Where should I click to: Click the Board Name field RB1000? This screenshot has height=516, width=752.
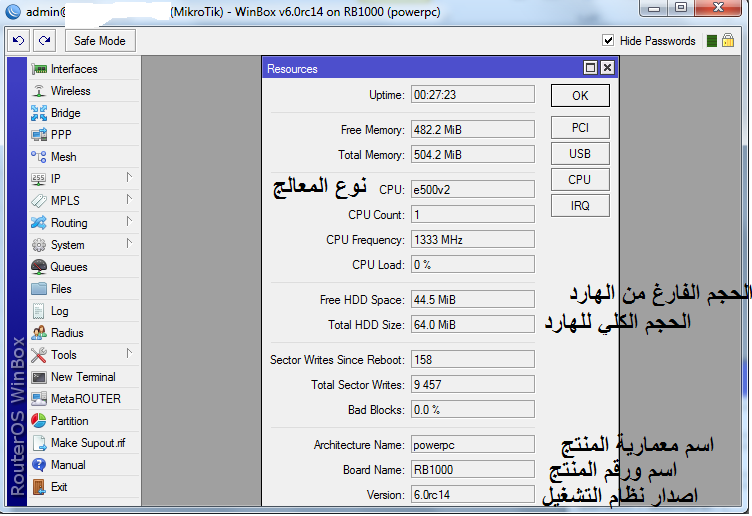[x=473, y=469]
